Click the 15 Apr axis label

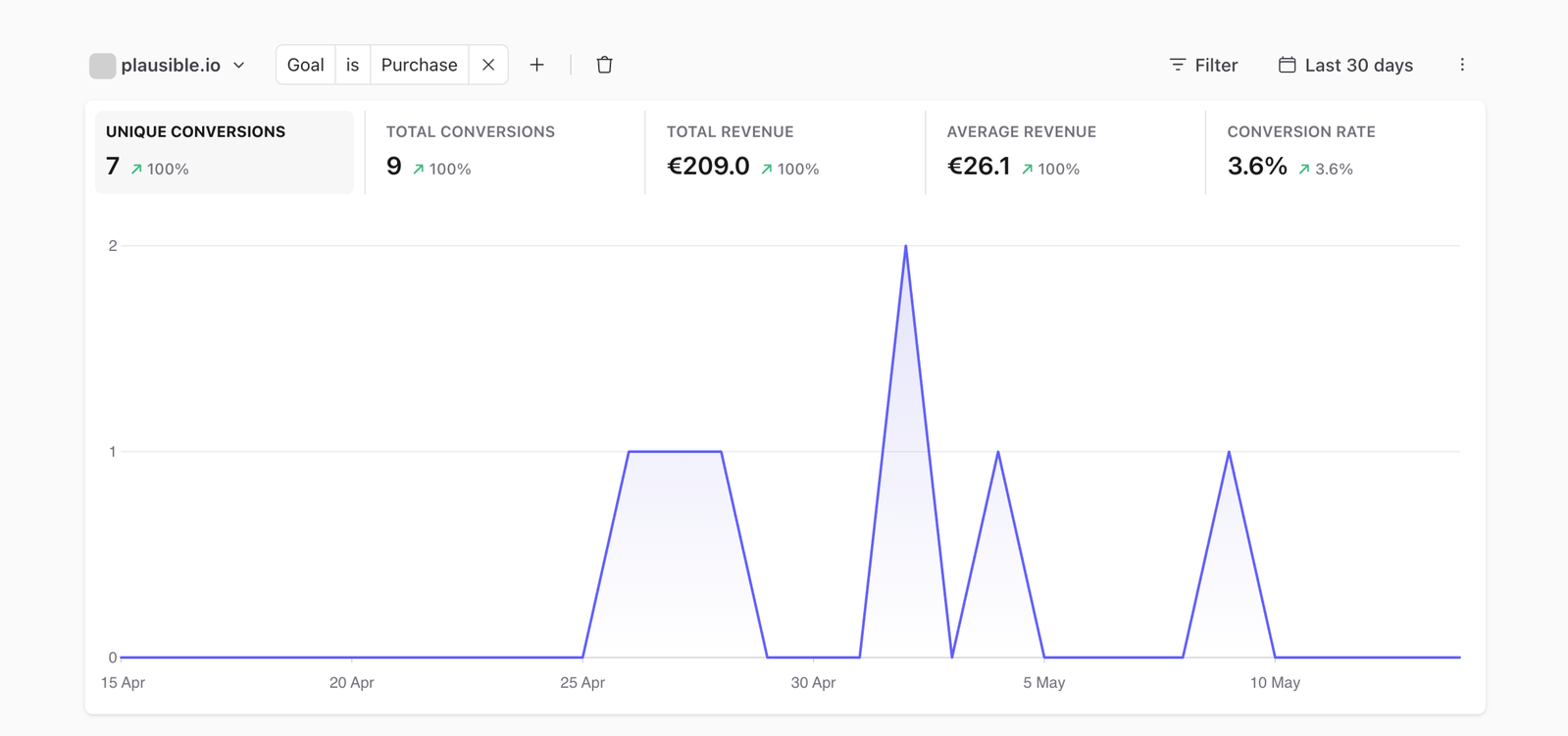pos(123,682)
